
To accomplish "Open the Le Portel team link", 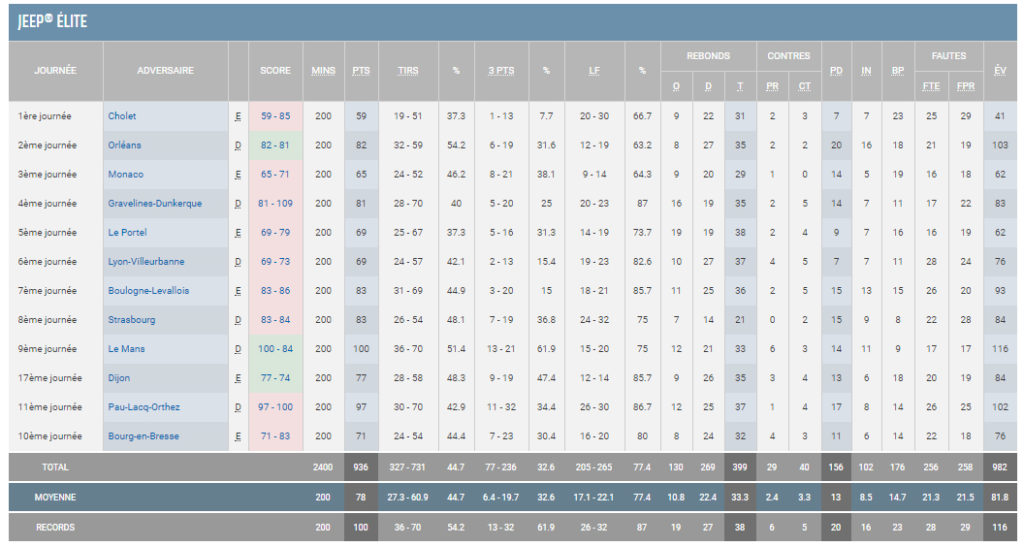I will [127, 232].
